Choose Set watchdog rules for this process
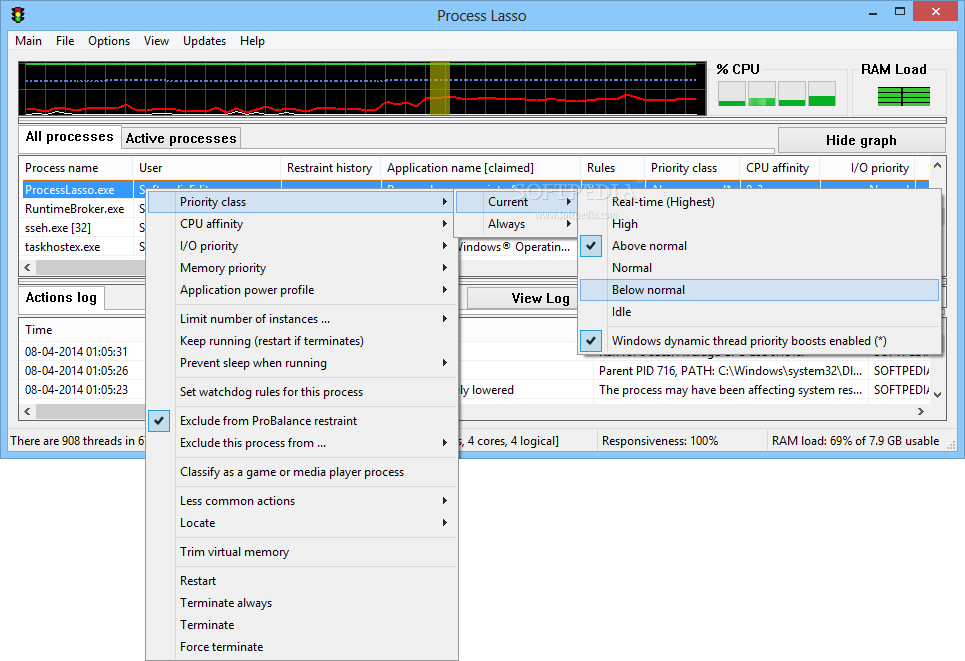965x661 pixels. [x=302, y=392]
